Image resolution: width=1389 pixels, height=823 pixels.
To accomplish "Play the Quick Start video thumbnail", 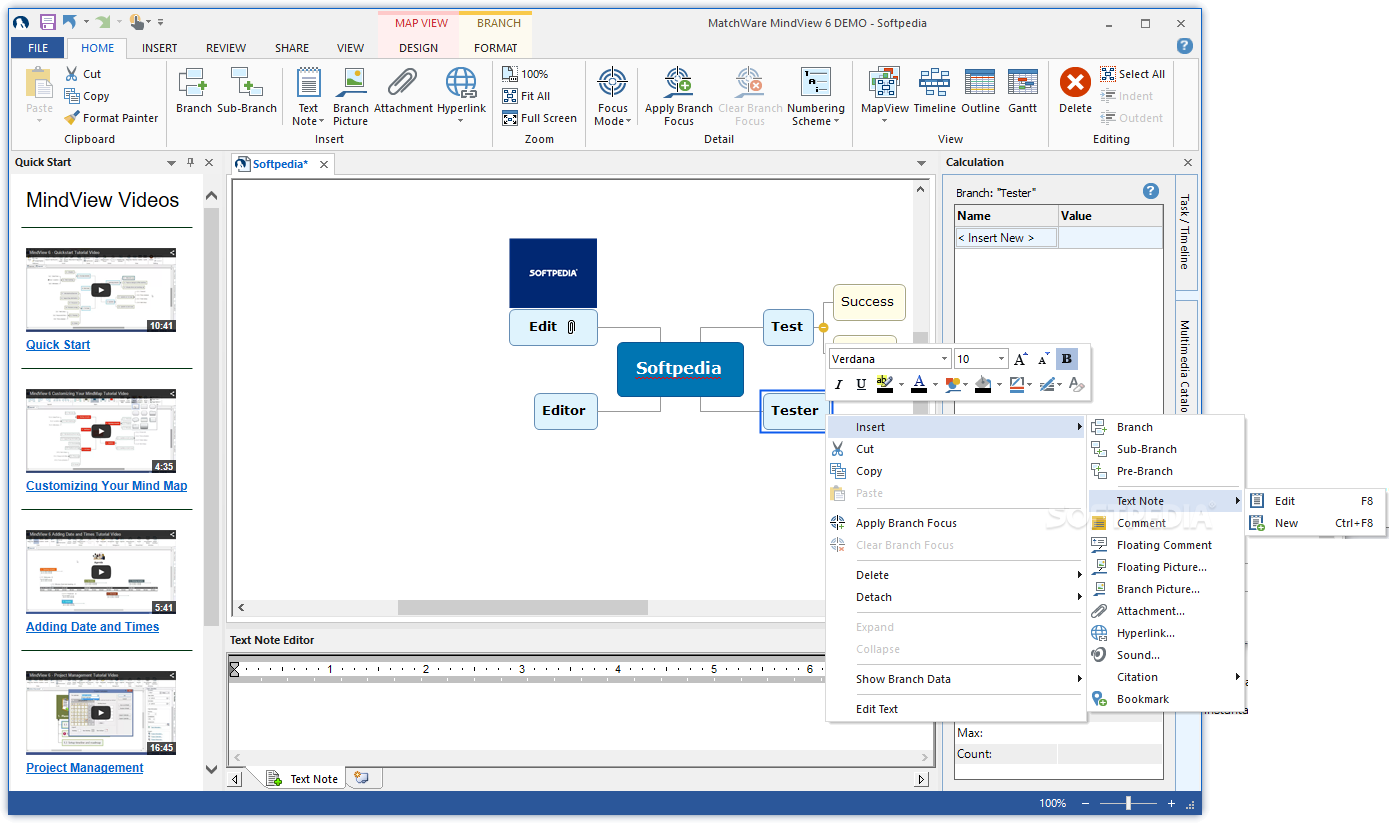I will click(101, 290).
